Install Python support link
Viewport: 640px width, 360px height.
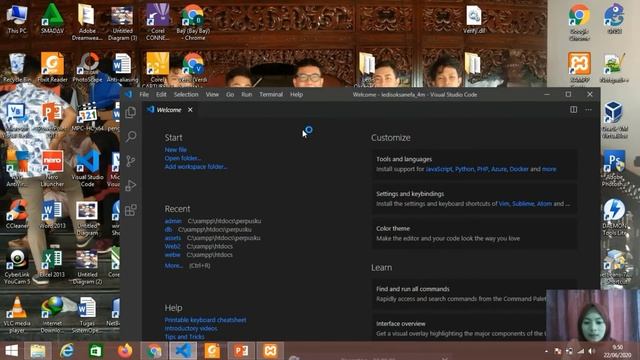point(464,169)
